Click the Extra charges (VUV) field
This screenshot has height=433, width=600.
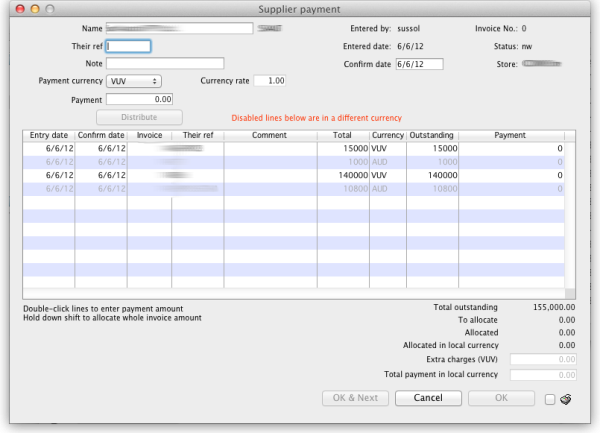543,358
